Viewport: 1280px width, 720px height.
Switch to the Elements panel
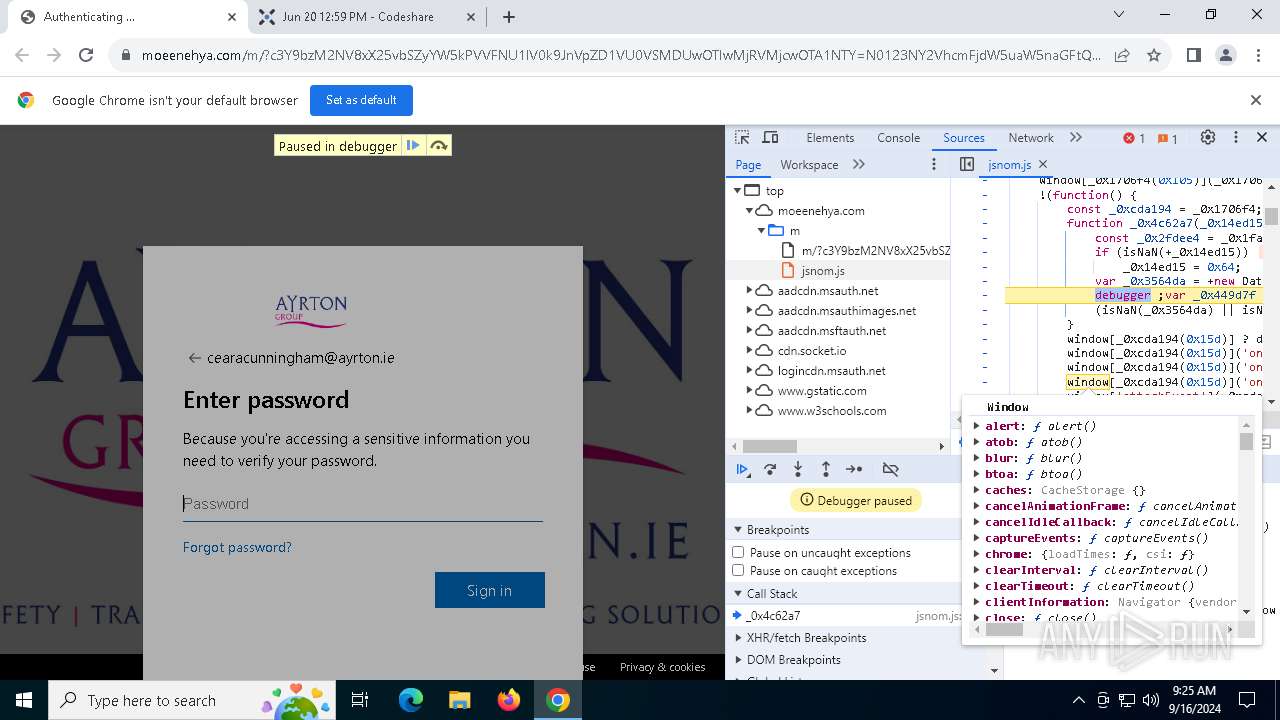830,138
